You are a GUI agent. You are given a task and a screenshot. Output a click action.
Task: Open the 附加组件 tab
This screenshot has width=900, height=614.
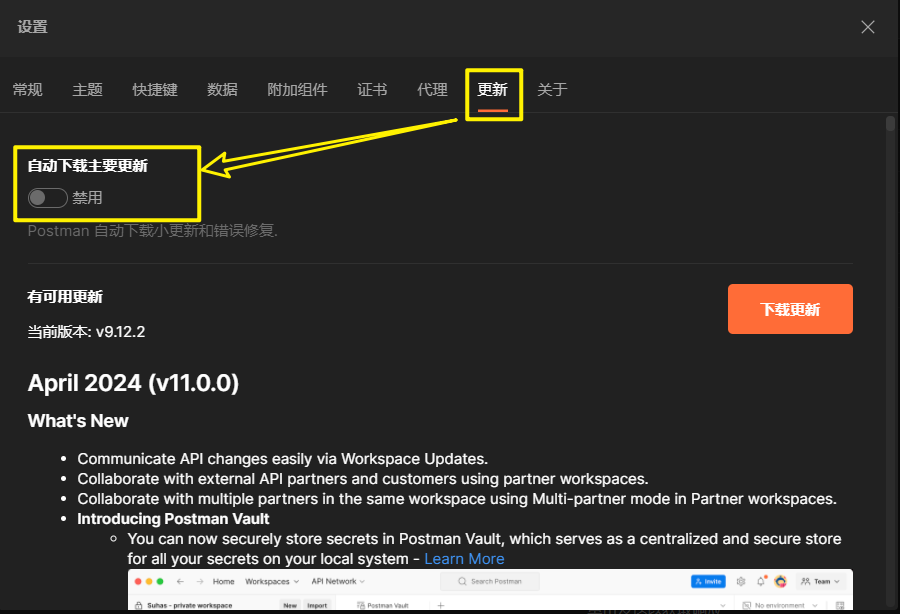pyautogui.click(x=297, y=90)
